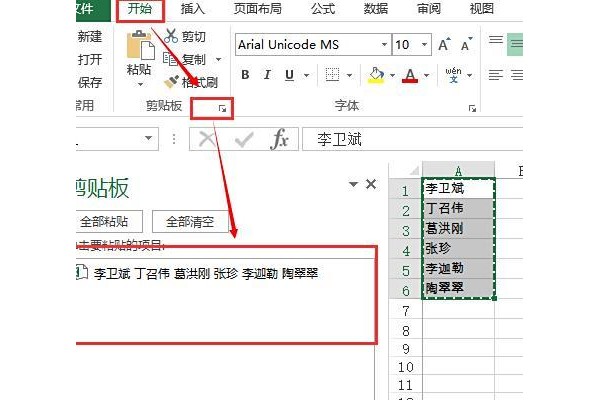
Task: Click the highlighted middle align icon
Action: 515,44
